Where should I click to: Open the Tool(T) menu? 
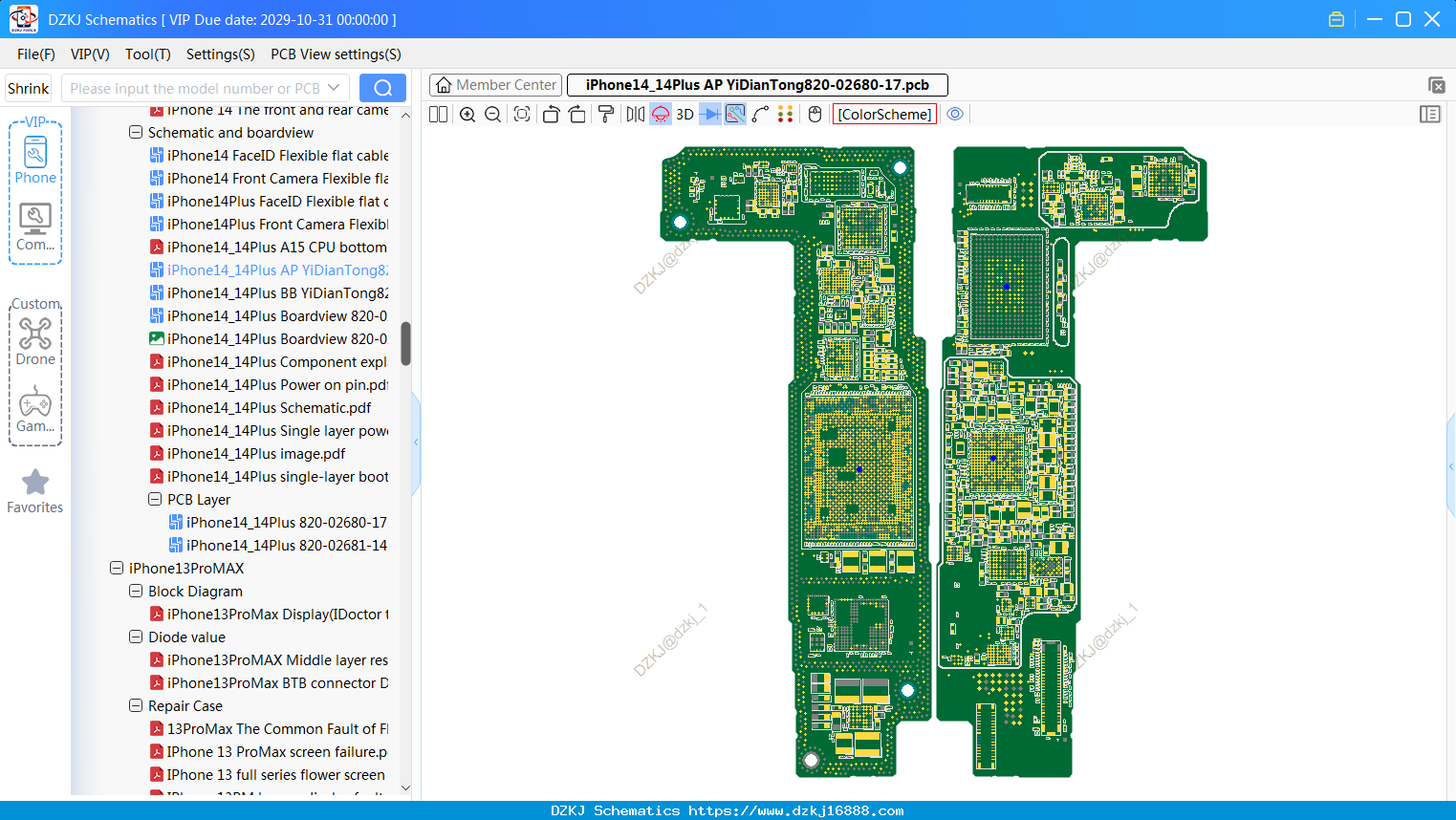(148, 54)
